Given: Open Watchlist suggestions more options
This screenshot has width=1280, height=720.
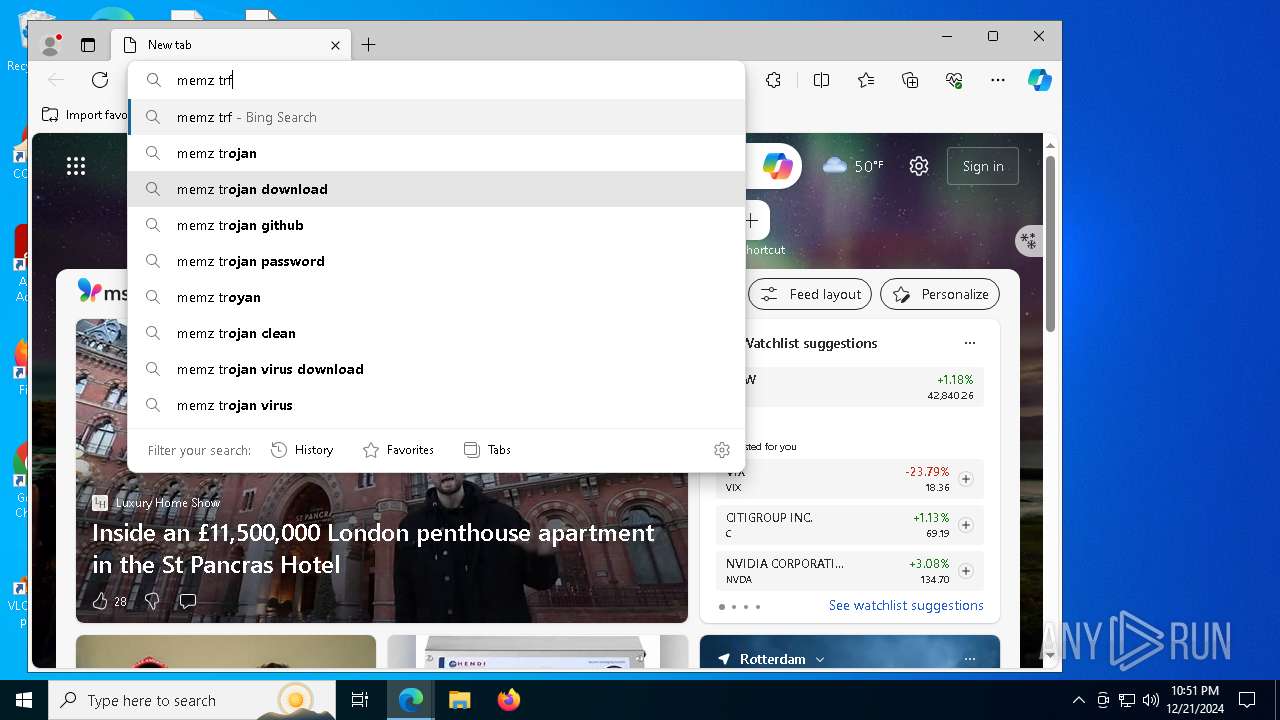Looking at the screenshot, I should [x=969, y=343].
